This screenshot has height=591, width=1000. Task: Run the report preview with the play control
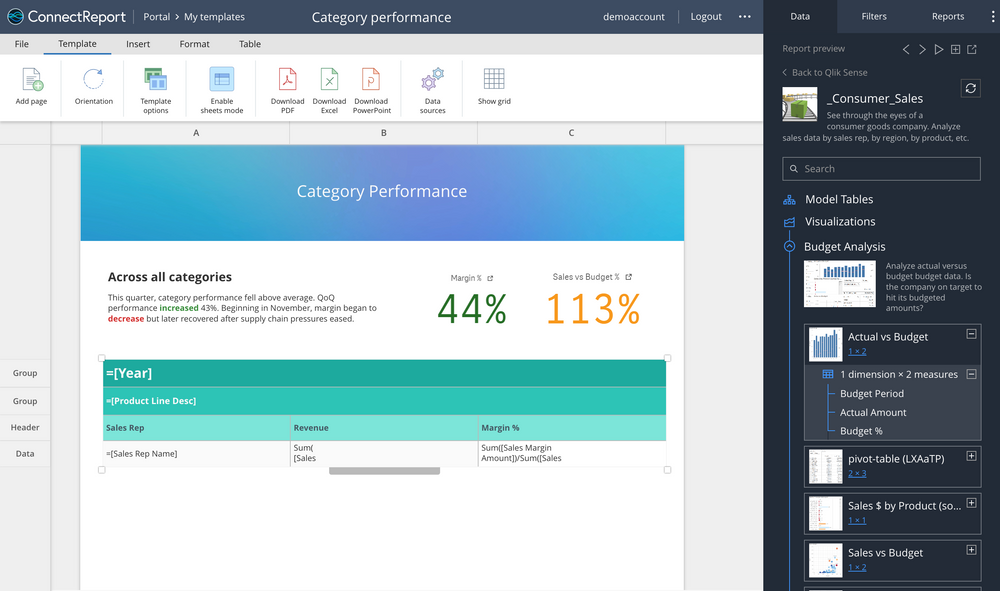938,48
